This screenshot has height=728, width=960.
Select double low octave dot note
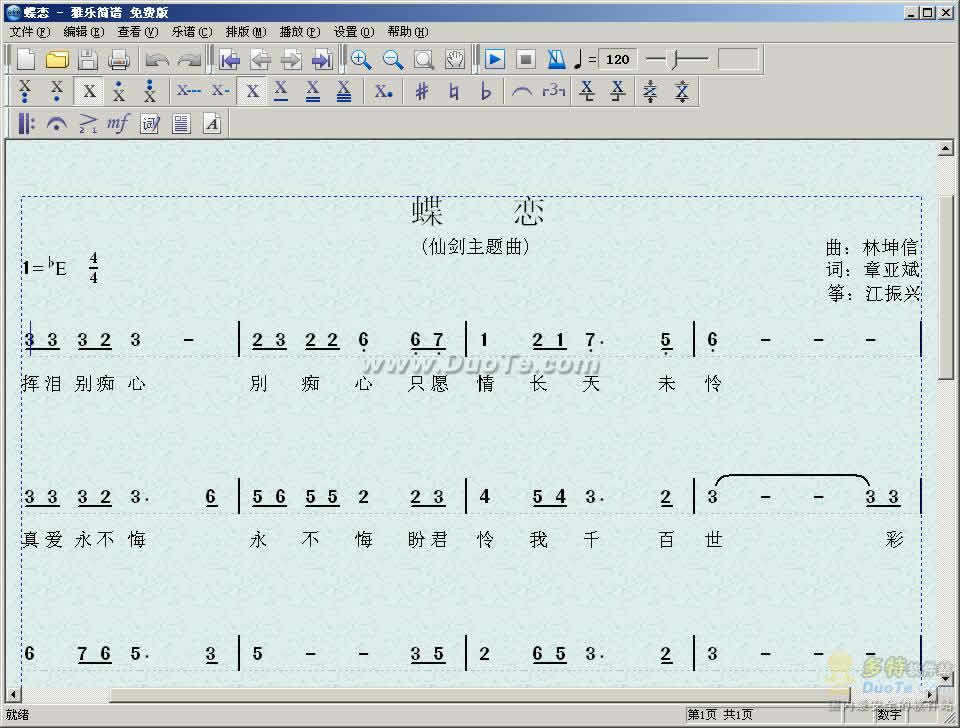click(25, 91)
